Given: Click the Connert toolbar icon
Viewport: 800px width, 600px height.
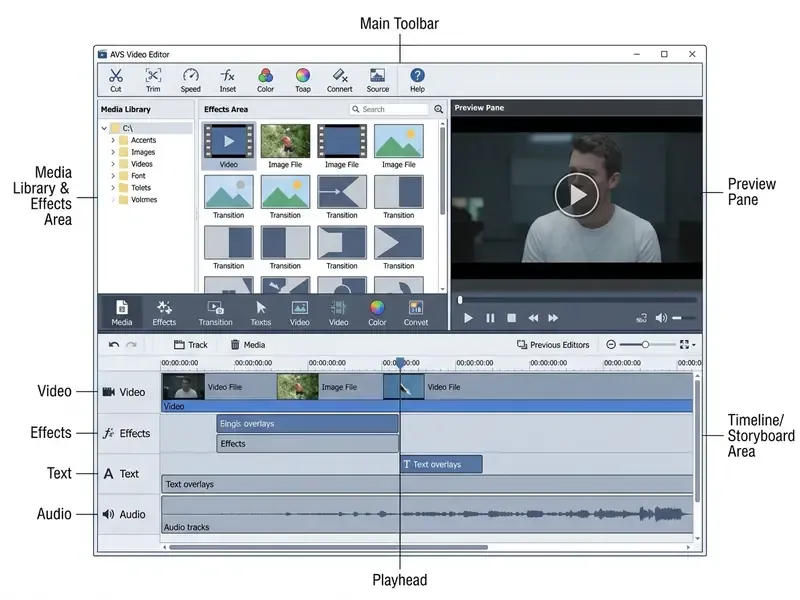Looking at the screenshot, I should 340,80.
